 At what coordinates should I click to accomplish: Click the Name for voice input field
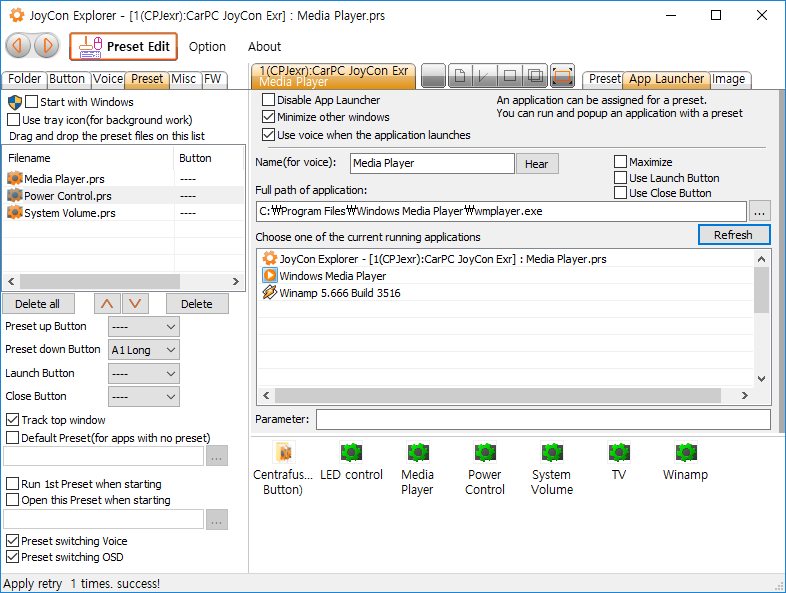pos(432,163)
